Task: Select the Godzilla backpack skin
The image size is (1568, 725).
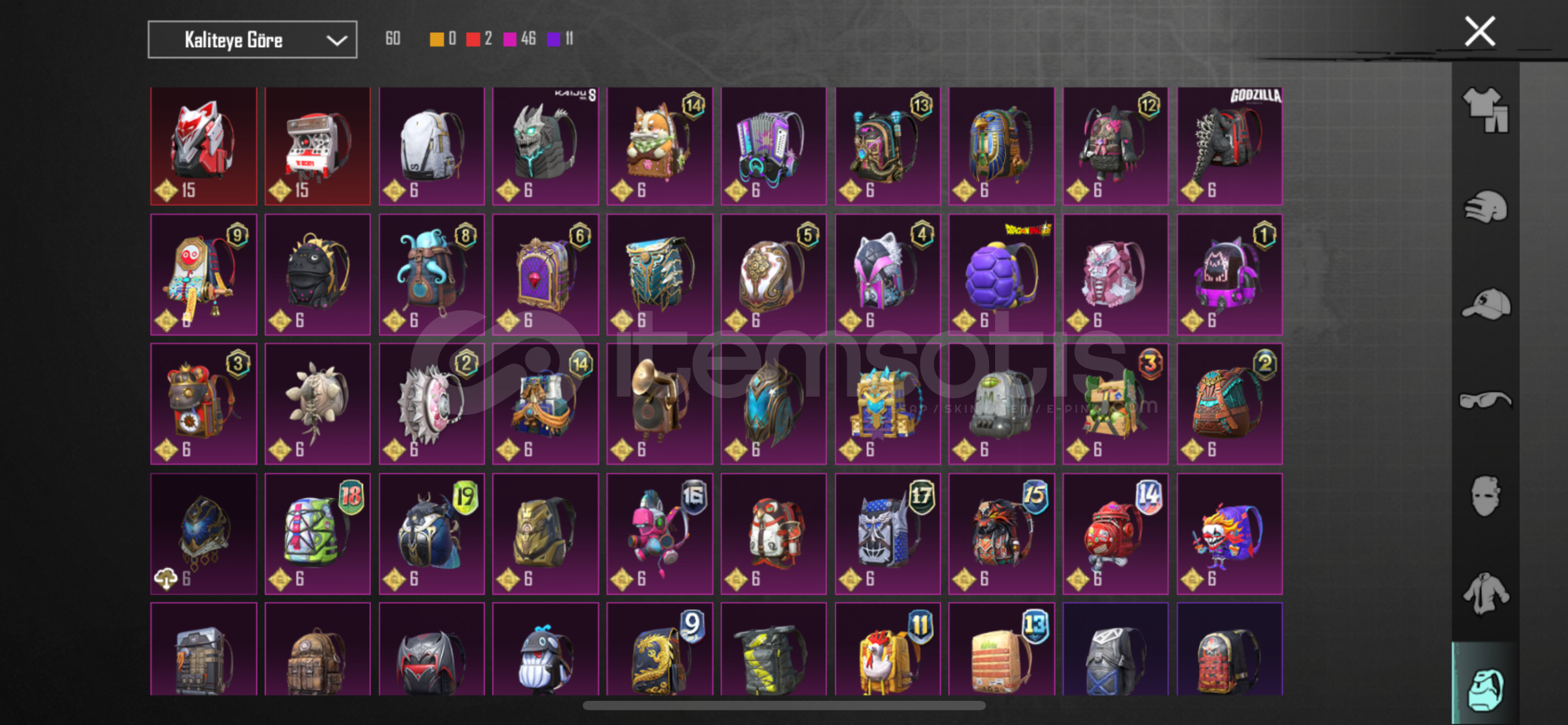Action: (x=1229, y=146)
